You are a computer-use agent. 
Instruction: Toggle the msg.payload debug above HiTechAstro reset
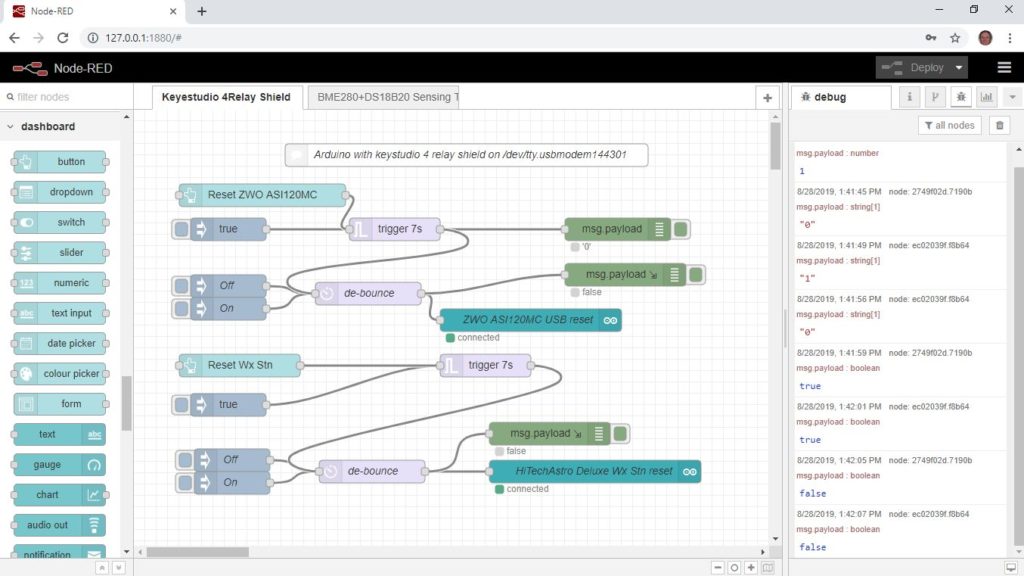[x=620, y=434]
